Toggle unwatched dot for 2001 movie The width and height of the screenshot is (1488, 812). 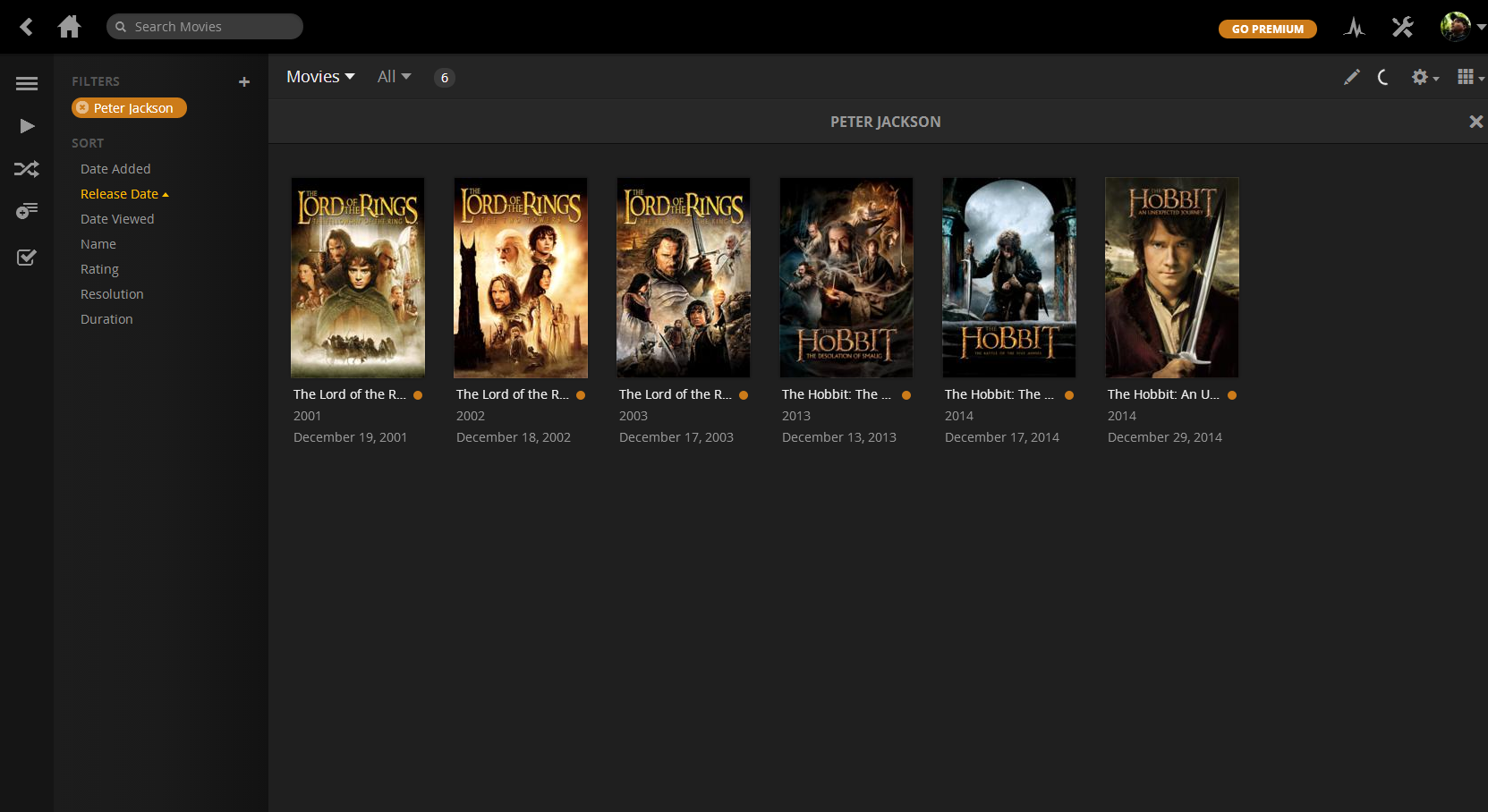click(x=418, y=395)
